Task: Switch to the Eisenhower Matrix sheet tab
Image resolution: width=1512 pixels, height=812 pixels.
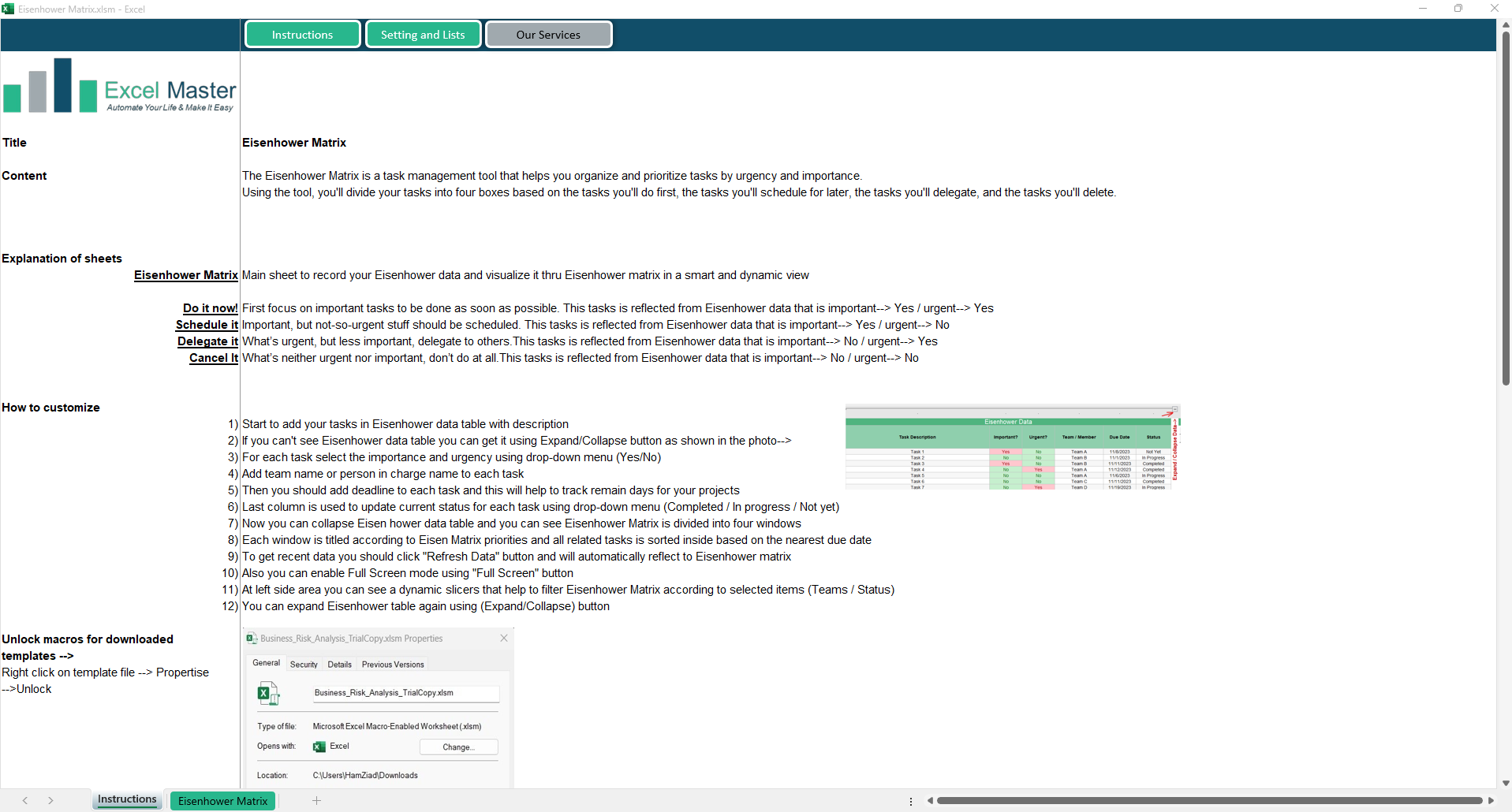Action: [222, 801]
